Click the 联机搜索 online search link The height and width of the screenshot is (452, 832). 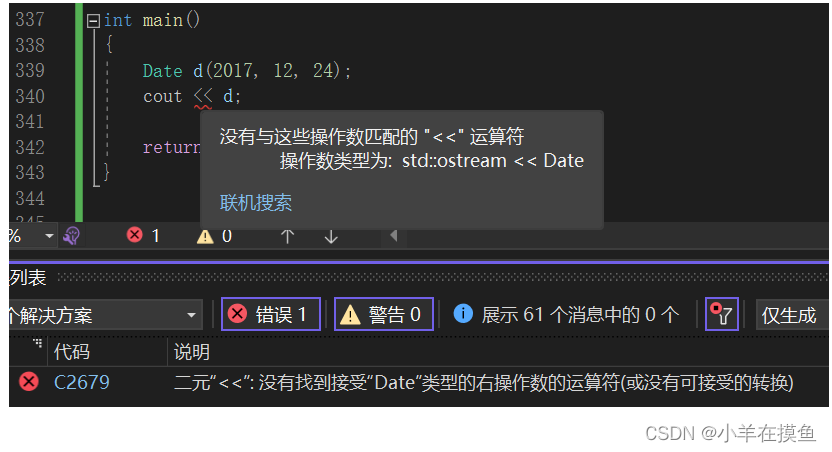pyautogui.click(x=256, y=203)
